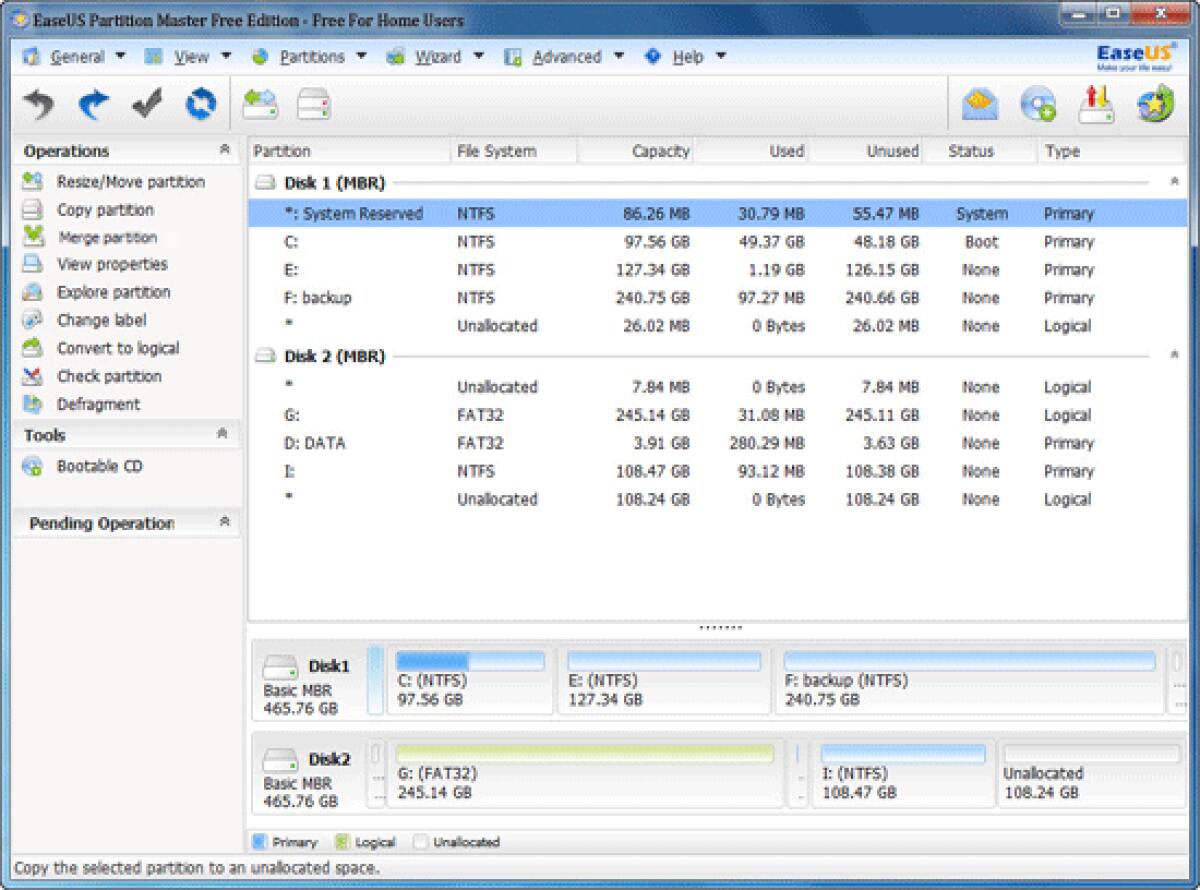The image size is (1200, 890).
Task: Open the Advanced menu
Action: click(567, 57)
